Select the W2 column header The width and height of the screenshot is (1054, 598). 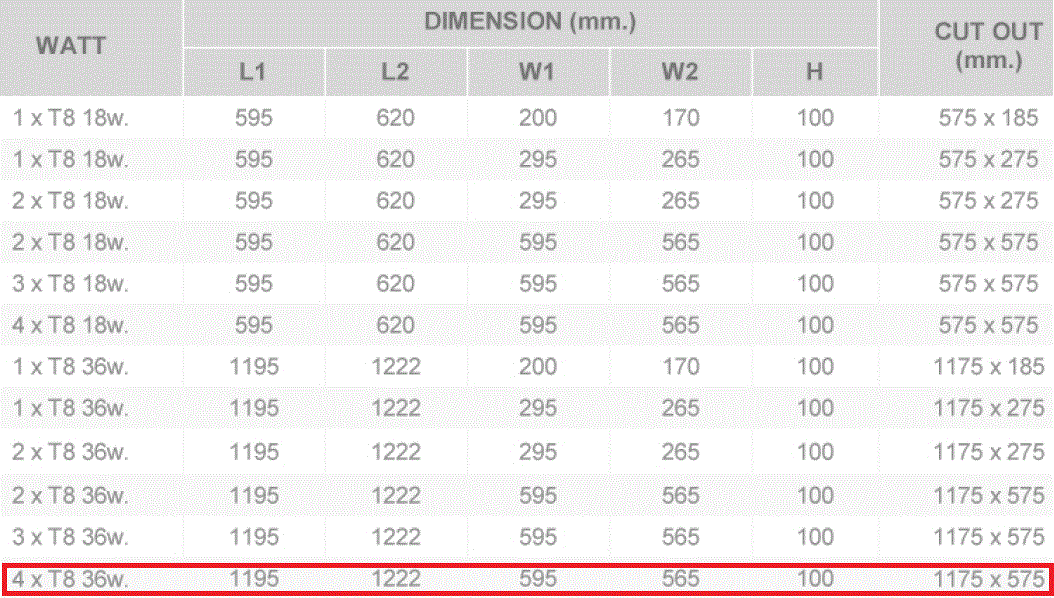[x=680, y=72]
